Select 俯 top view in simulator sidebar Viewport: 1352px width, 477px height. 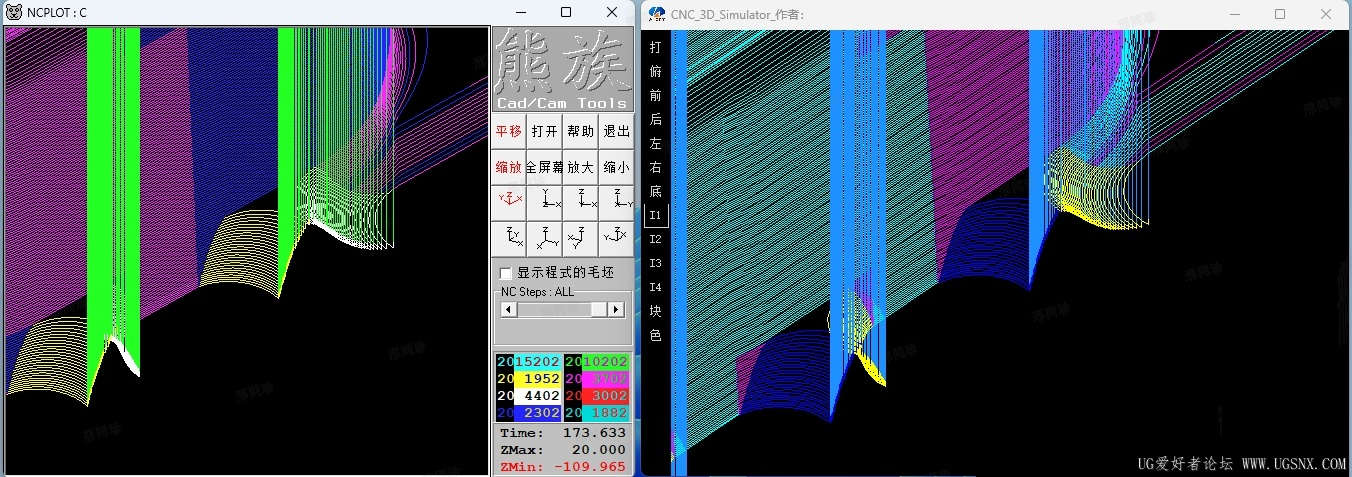655,71
